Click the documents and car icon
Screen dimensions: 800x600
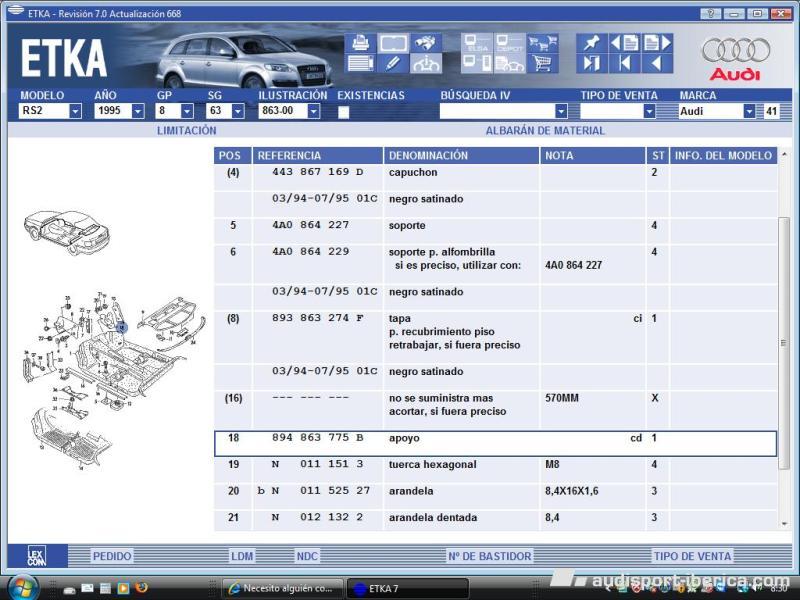[510, 64]
